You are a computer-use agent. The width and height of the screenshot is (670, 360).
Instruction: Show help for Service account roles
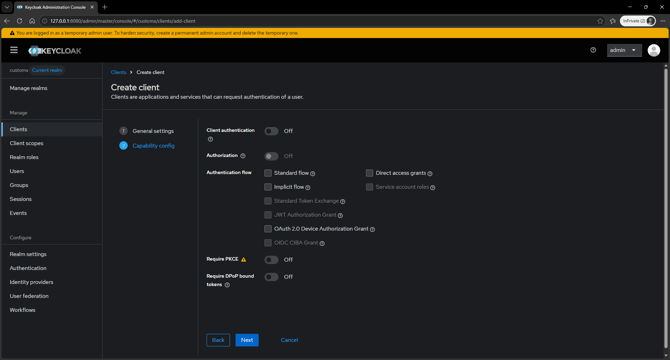click(432, 187)
